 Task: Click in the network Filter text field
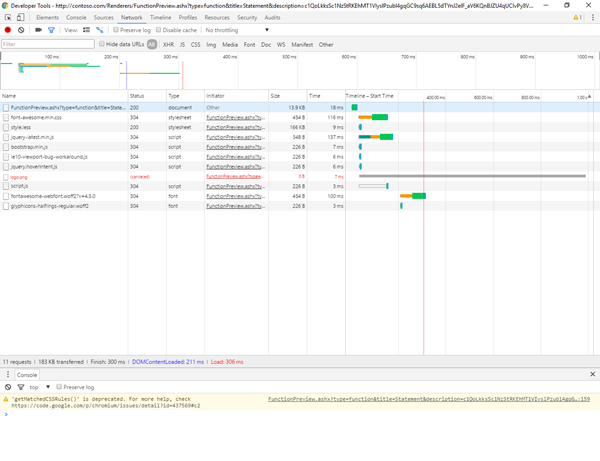click(48, 44)
